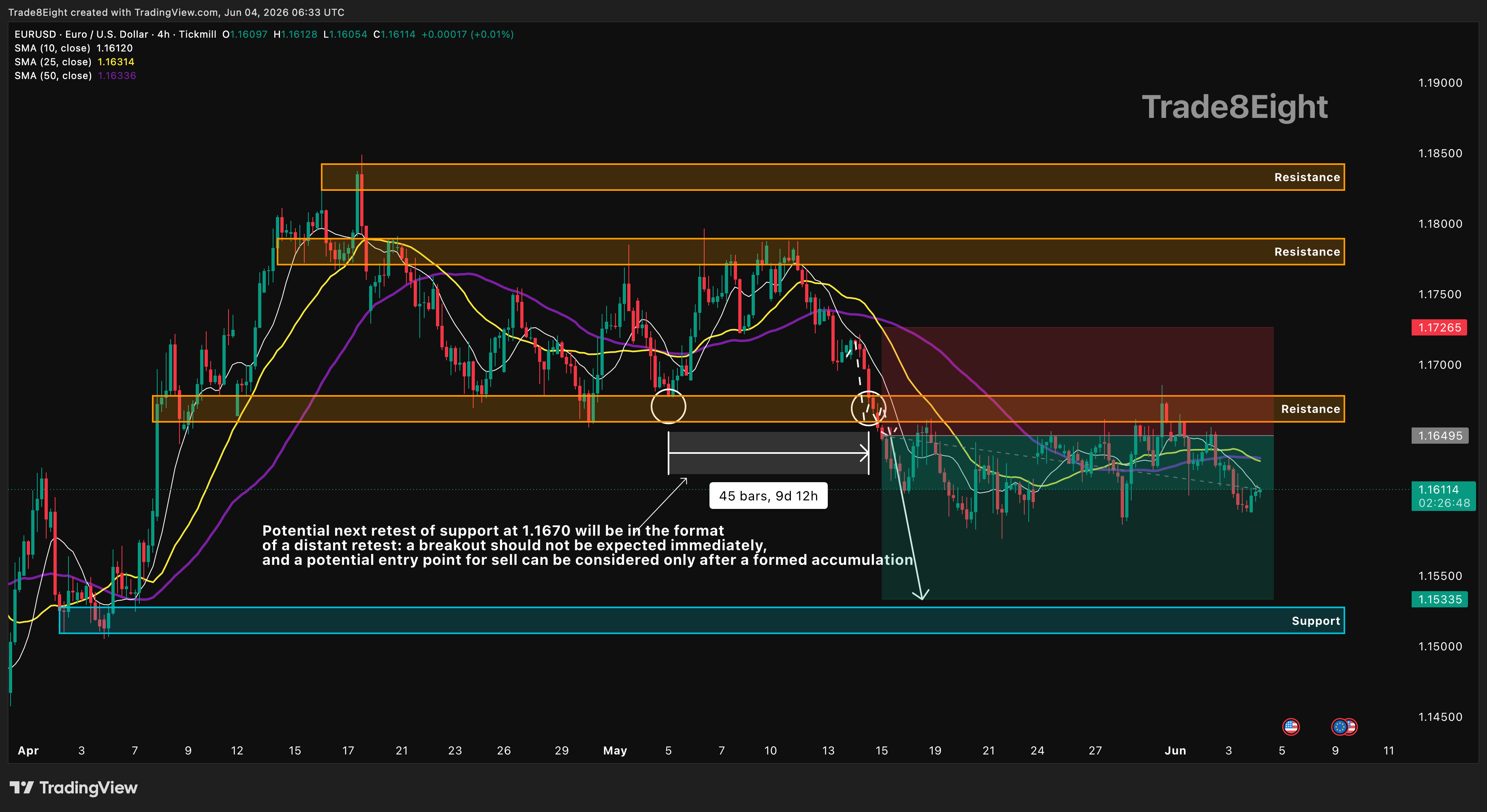Select the SMA (10, close) indicator legend

(73, 49)
